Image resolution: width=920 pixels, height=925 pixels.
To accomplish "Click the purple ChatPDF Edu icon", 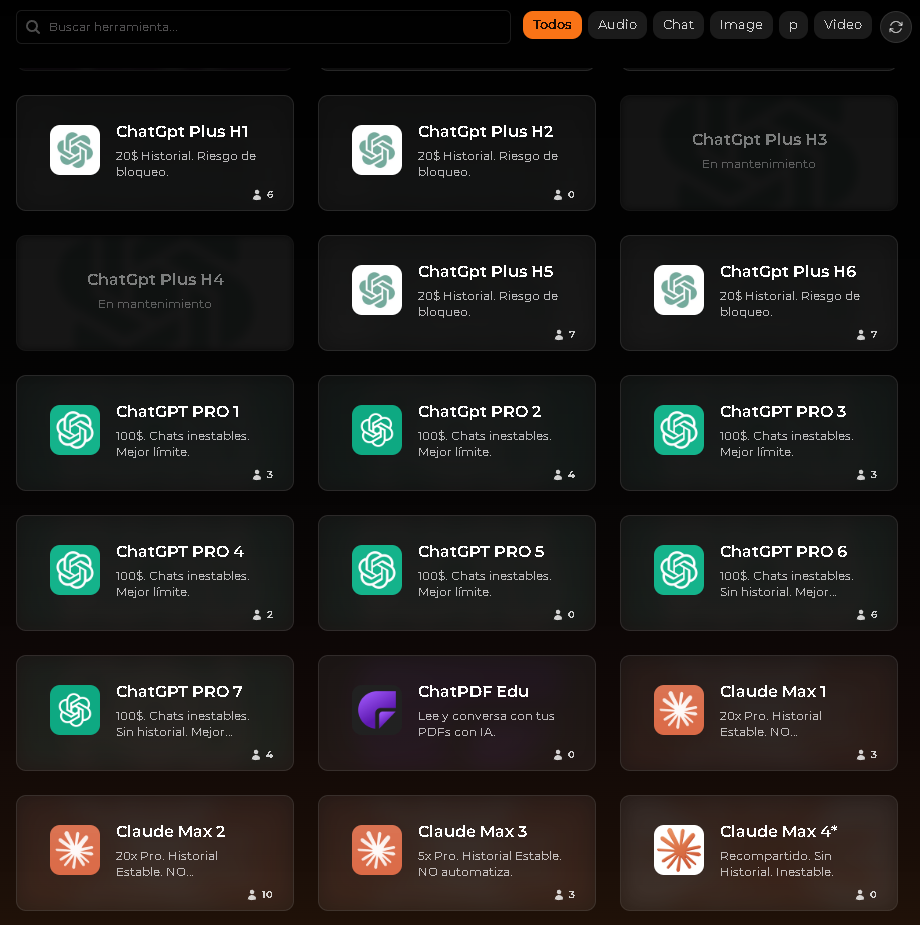I will click(377, 710).
